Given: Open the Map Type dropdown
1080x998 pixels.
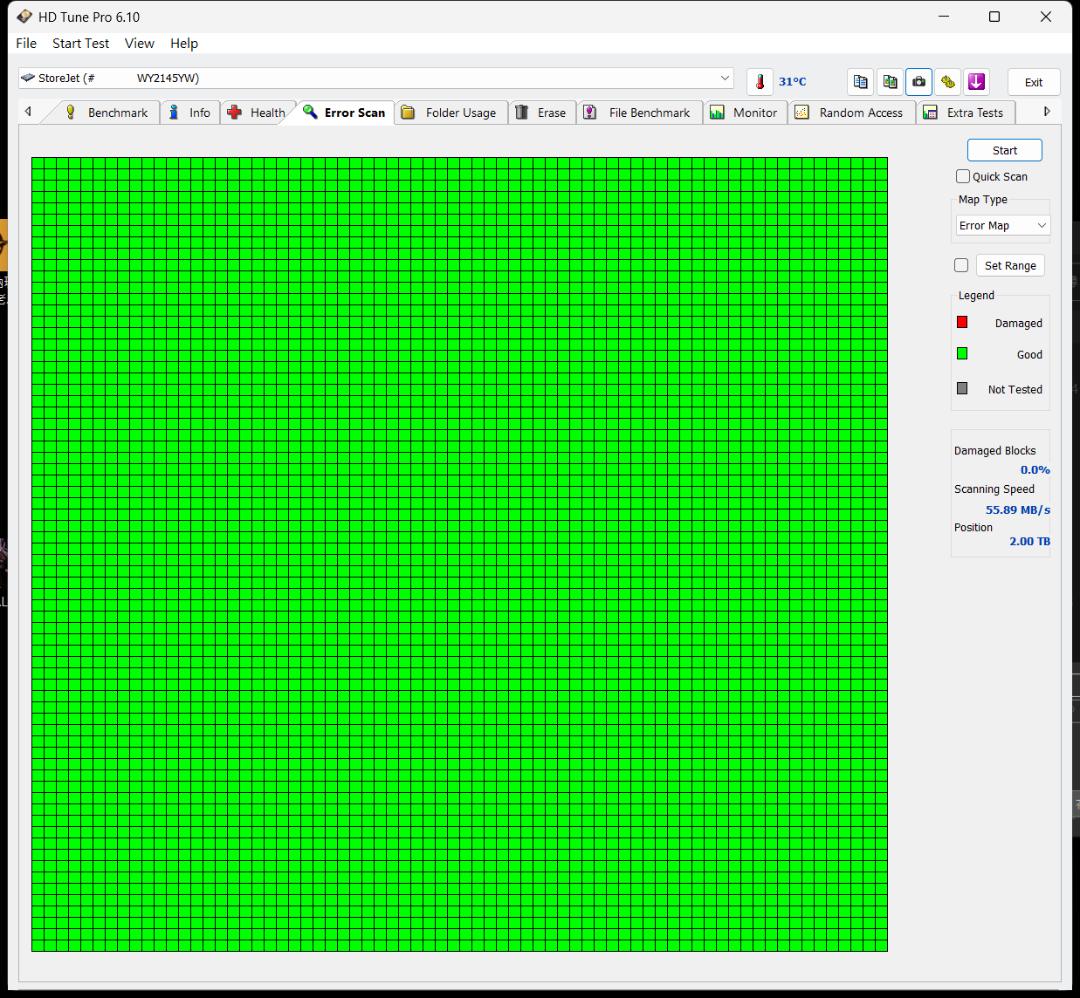Looking at the screenshot, I should coord(1002,225).
